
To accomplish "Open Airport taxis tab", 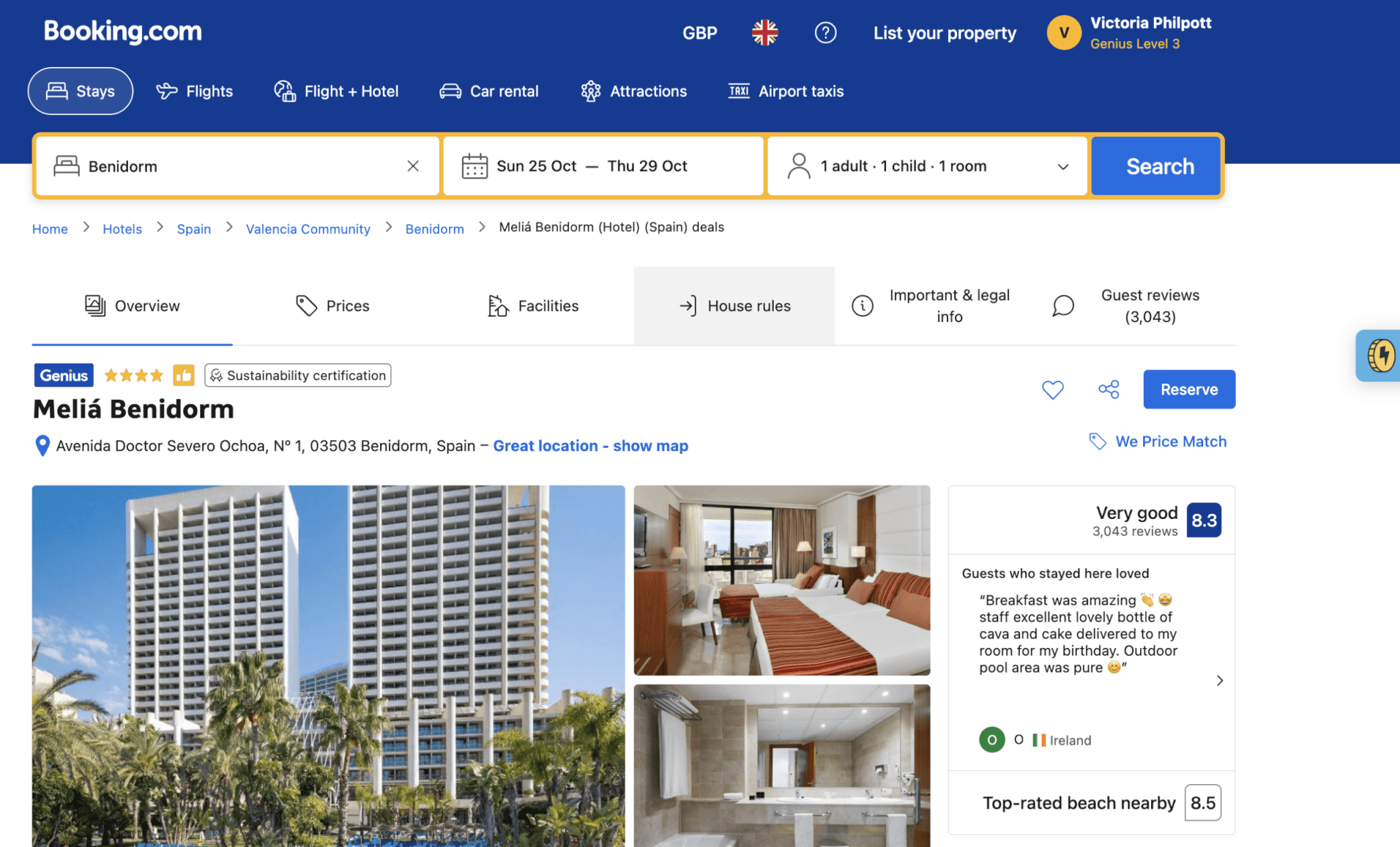I will point(786,91).
